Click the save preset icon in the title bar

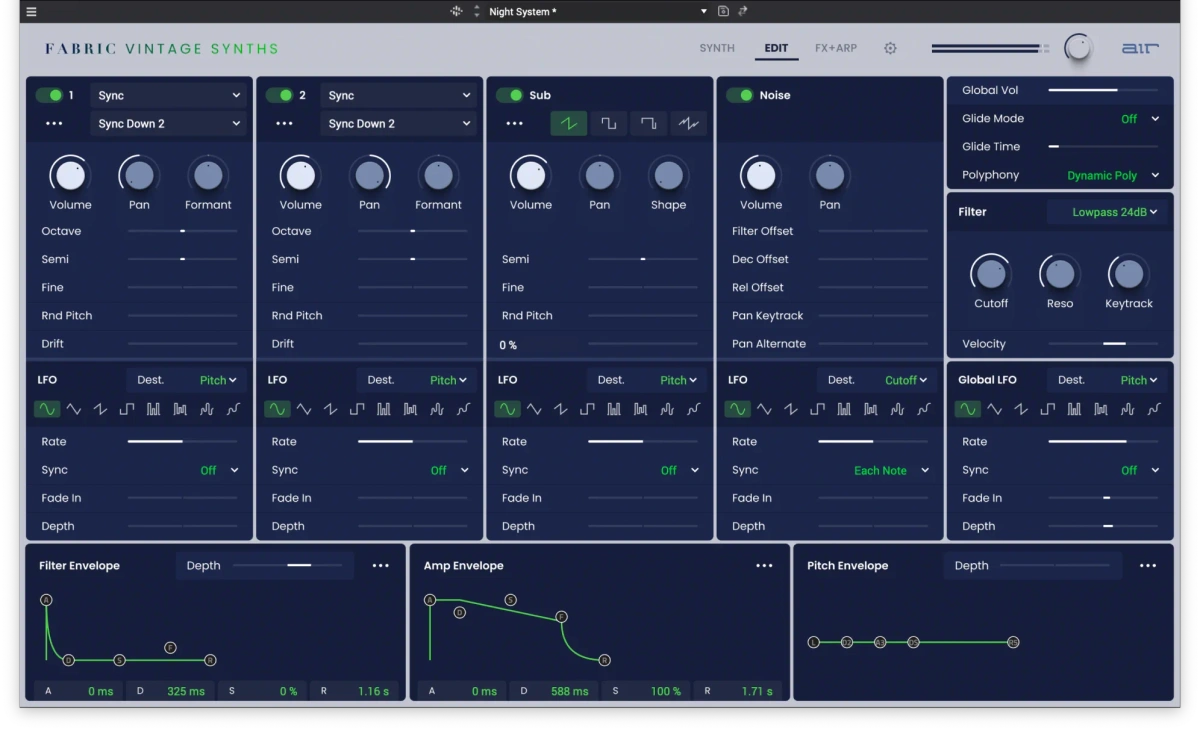723,11
